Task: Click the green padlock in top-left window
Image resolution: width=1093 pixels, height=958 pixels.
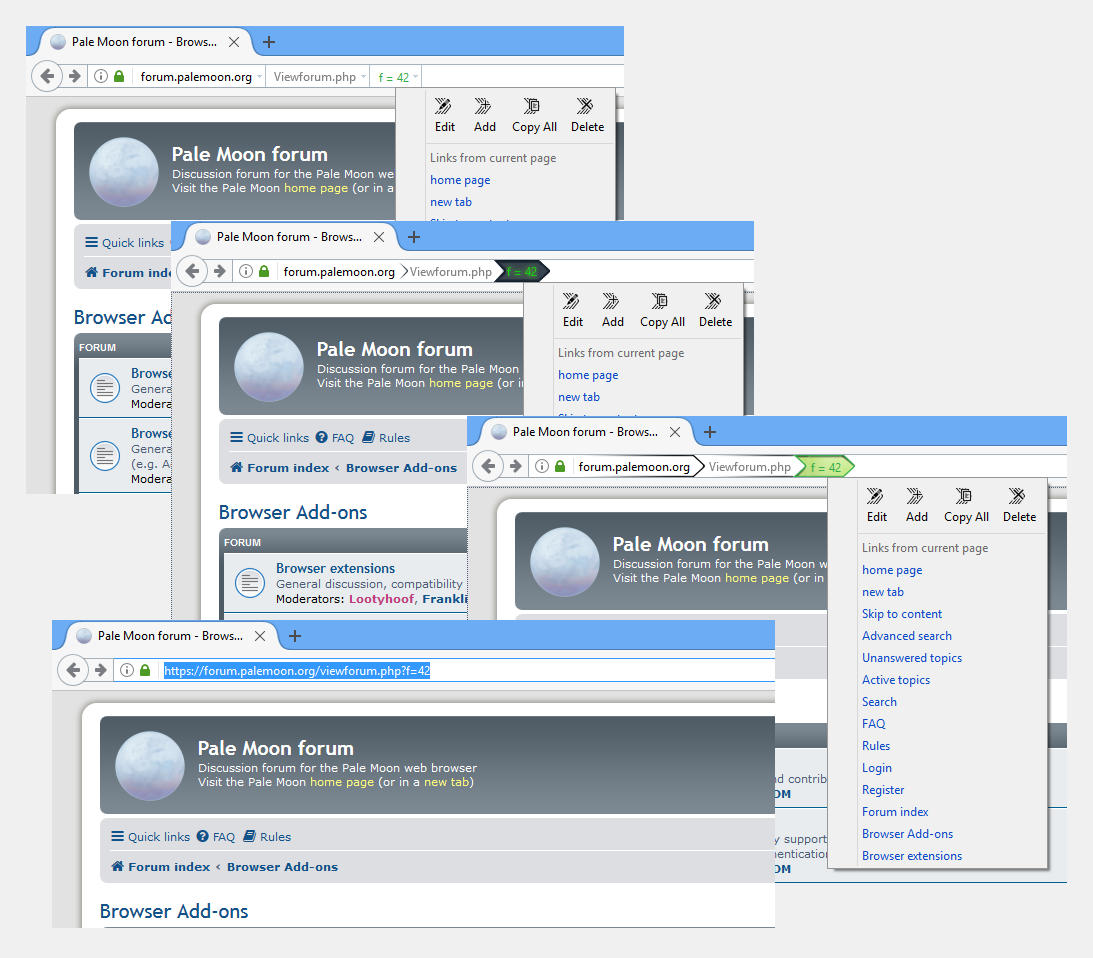Action: 119,76
